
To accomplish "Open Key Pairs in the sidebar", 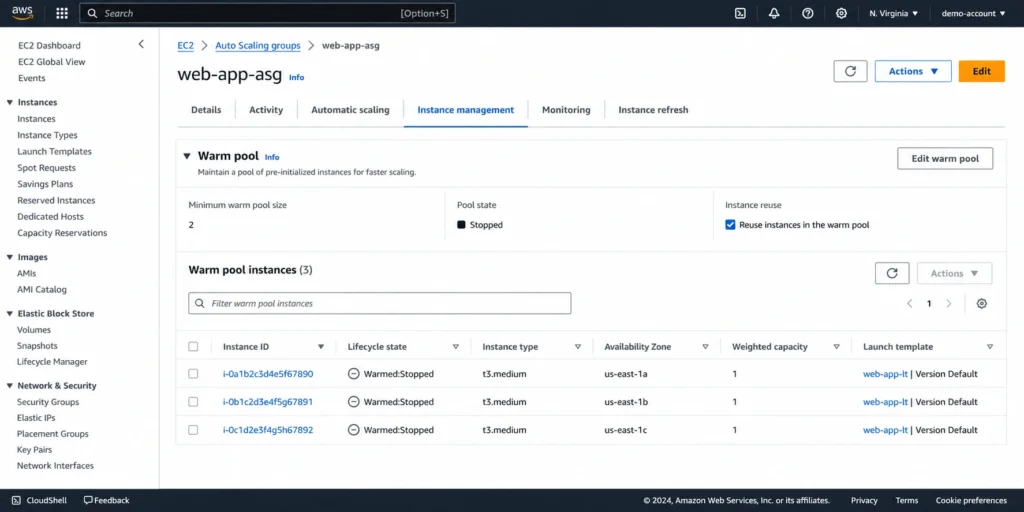I will [x=35, y=450].
